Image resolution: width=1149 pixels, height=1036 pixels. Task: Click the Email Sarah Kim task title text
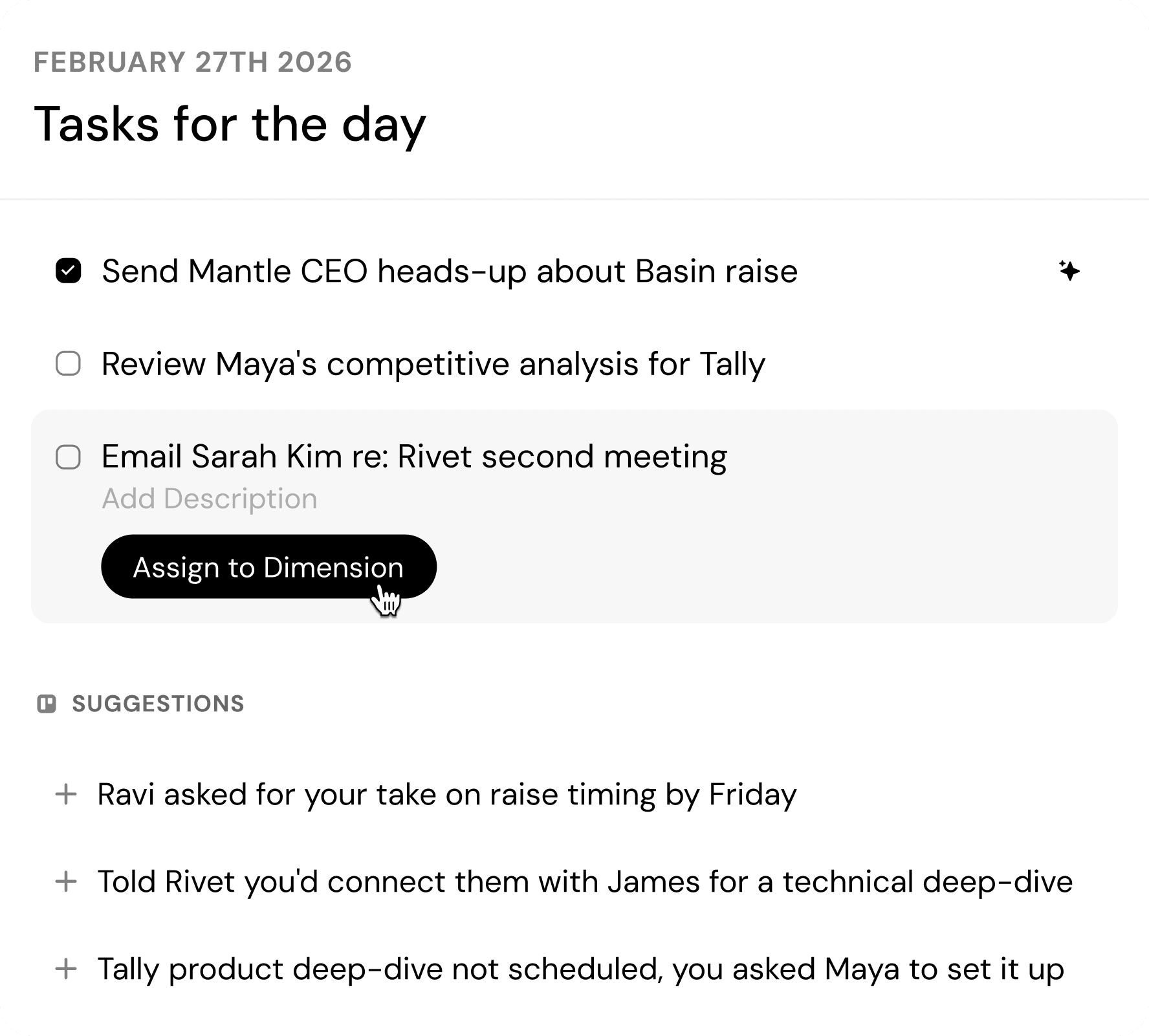[414, 457]
